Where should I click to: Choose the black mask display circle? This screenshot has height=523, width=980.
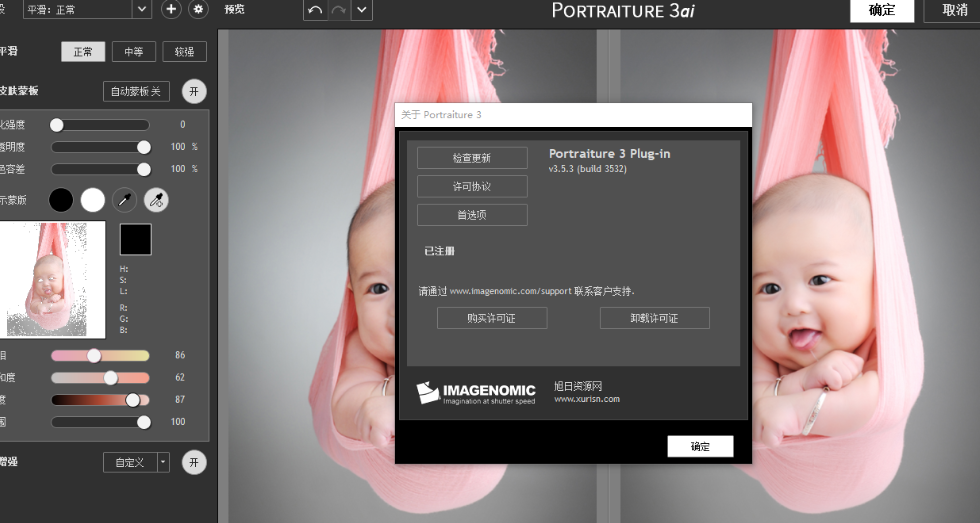pos(61,200)
